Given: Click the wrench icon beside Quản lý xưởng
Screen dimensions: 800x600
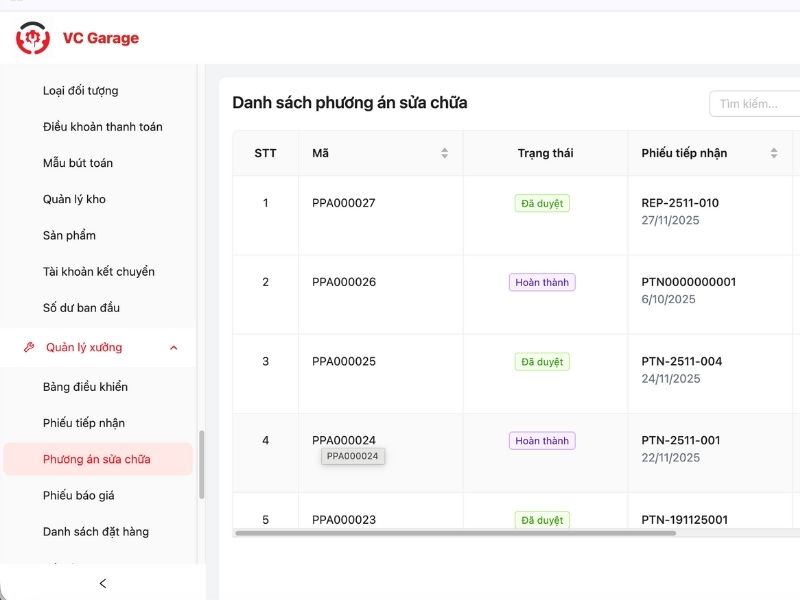Looking at the screenshot, I should click(x=29, y=347).
